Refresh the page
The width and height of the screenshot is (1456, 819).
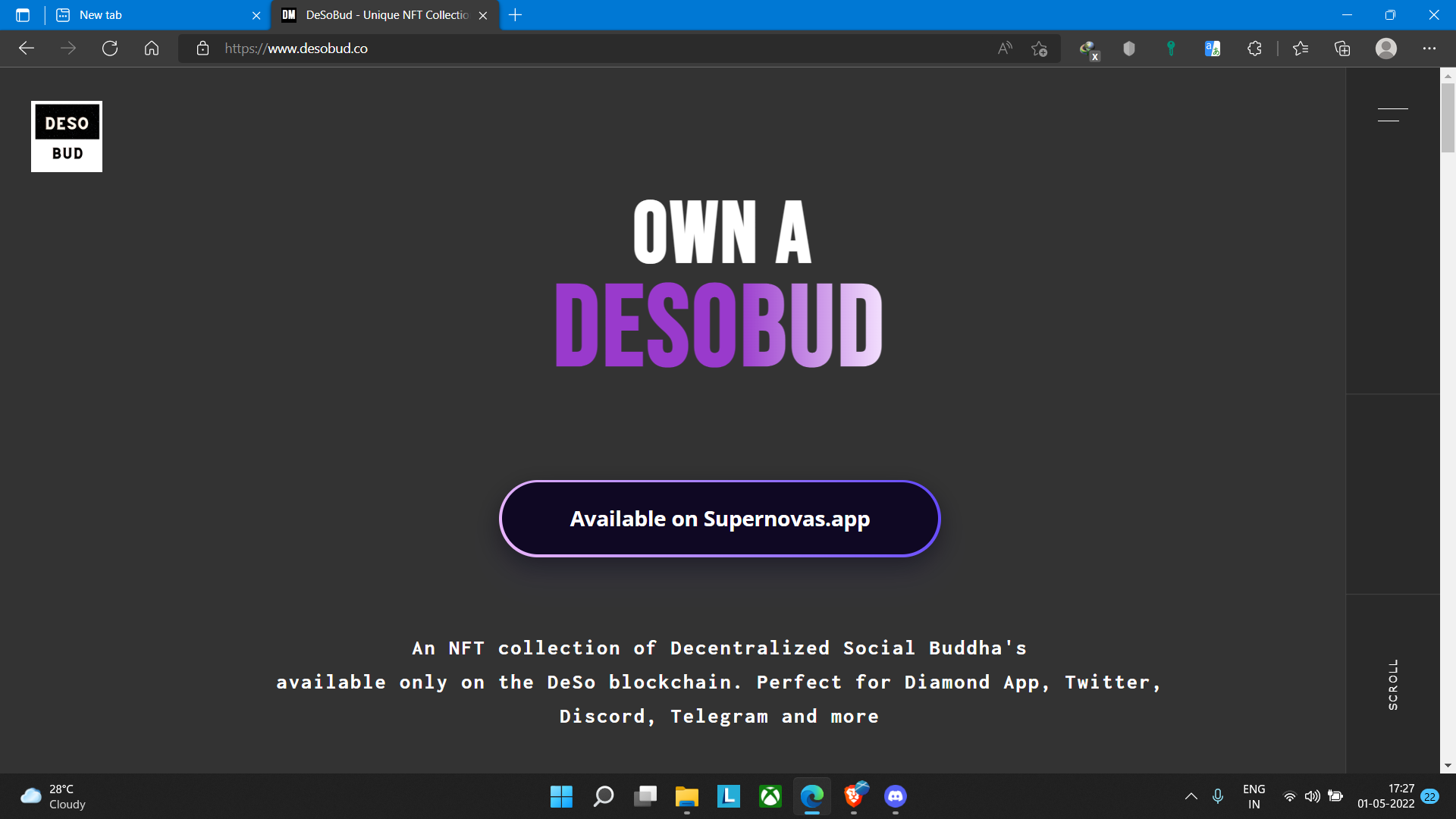point(110,49)
